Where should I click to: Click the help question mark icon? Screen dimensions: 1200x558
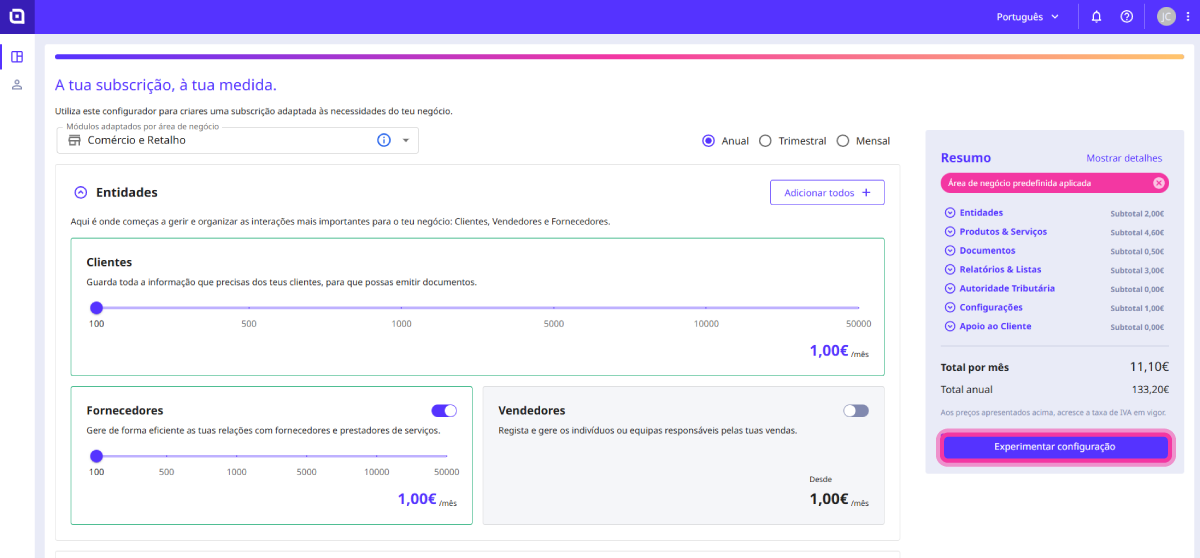(1126, 17)
